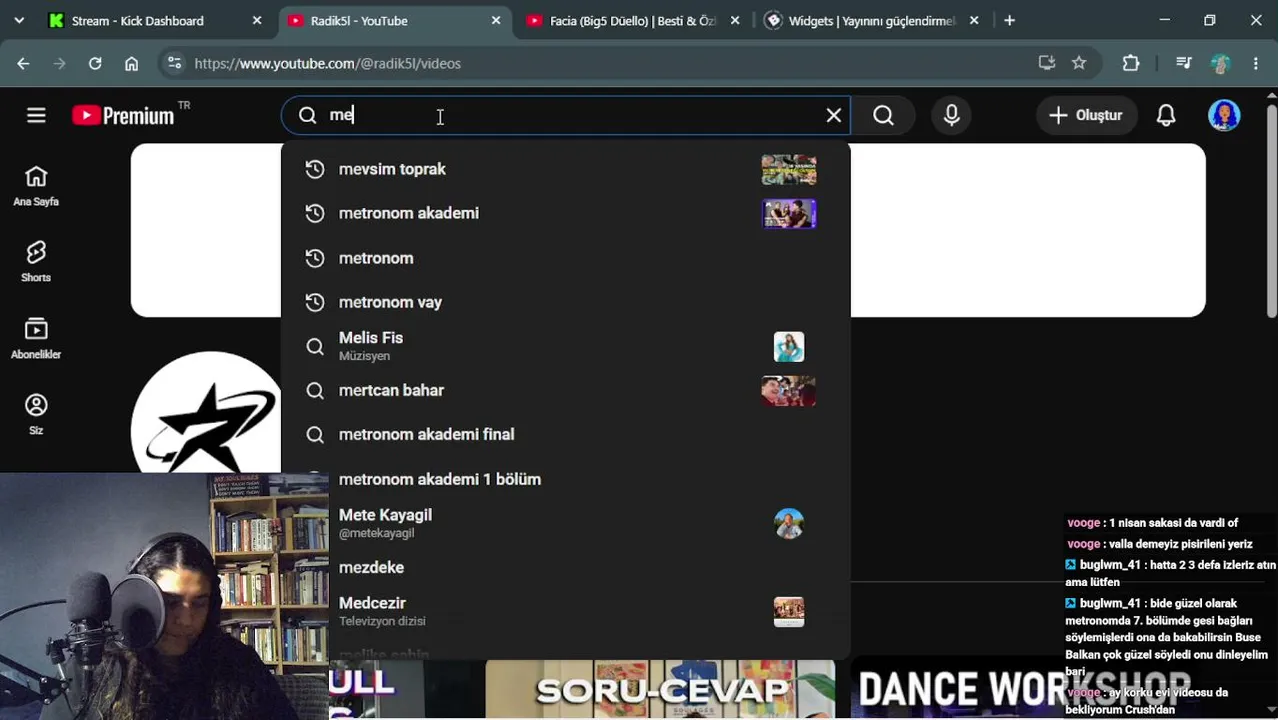Open the browser extensions puzzle icon
The height and width of the screenshot is (720, 1278).
(x=1131, y=63)
